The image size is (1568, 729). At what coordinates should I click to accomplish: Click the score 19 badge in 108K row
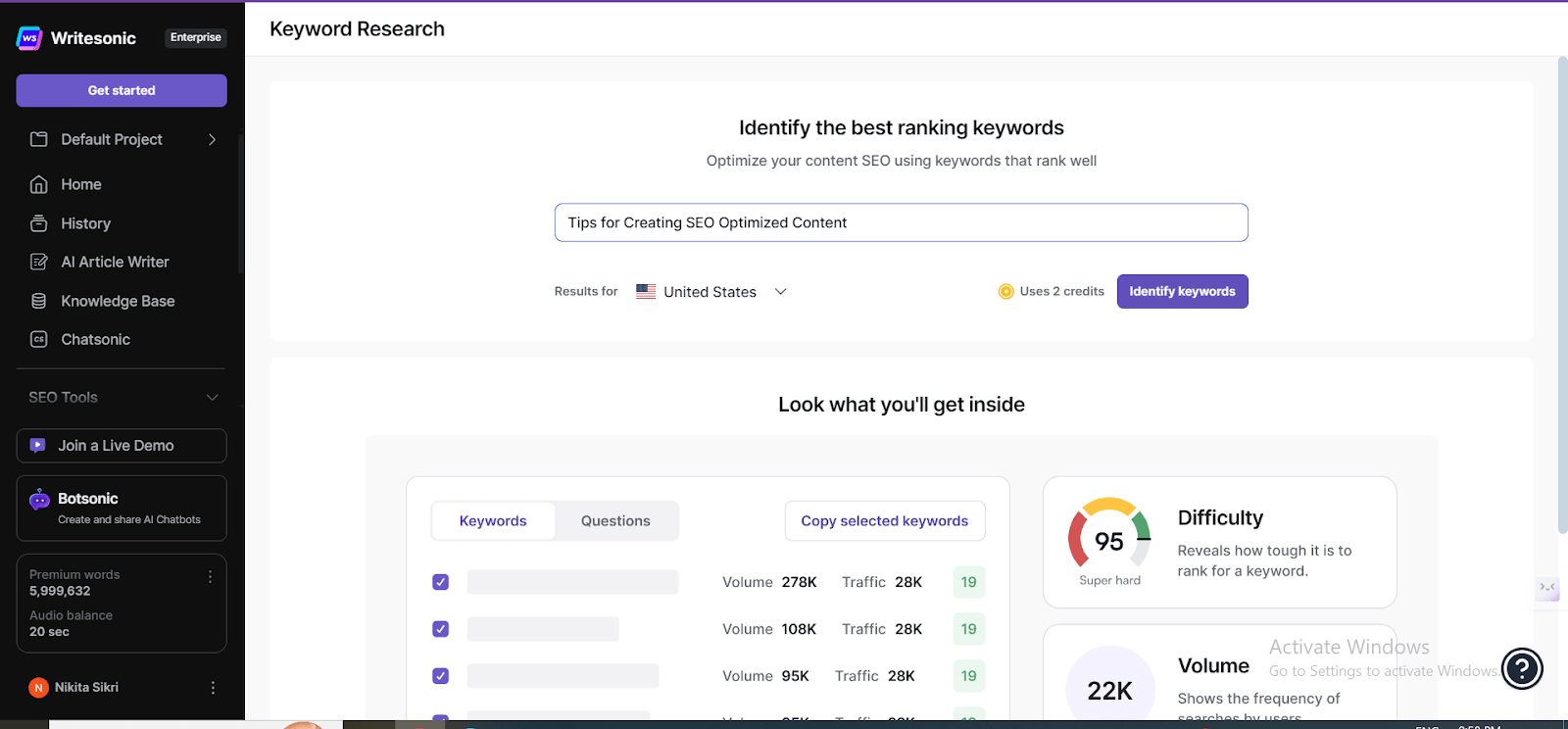click(969, 629)
